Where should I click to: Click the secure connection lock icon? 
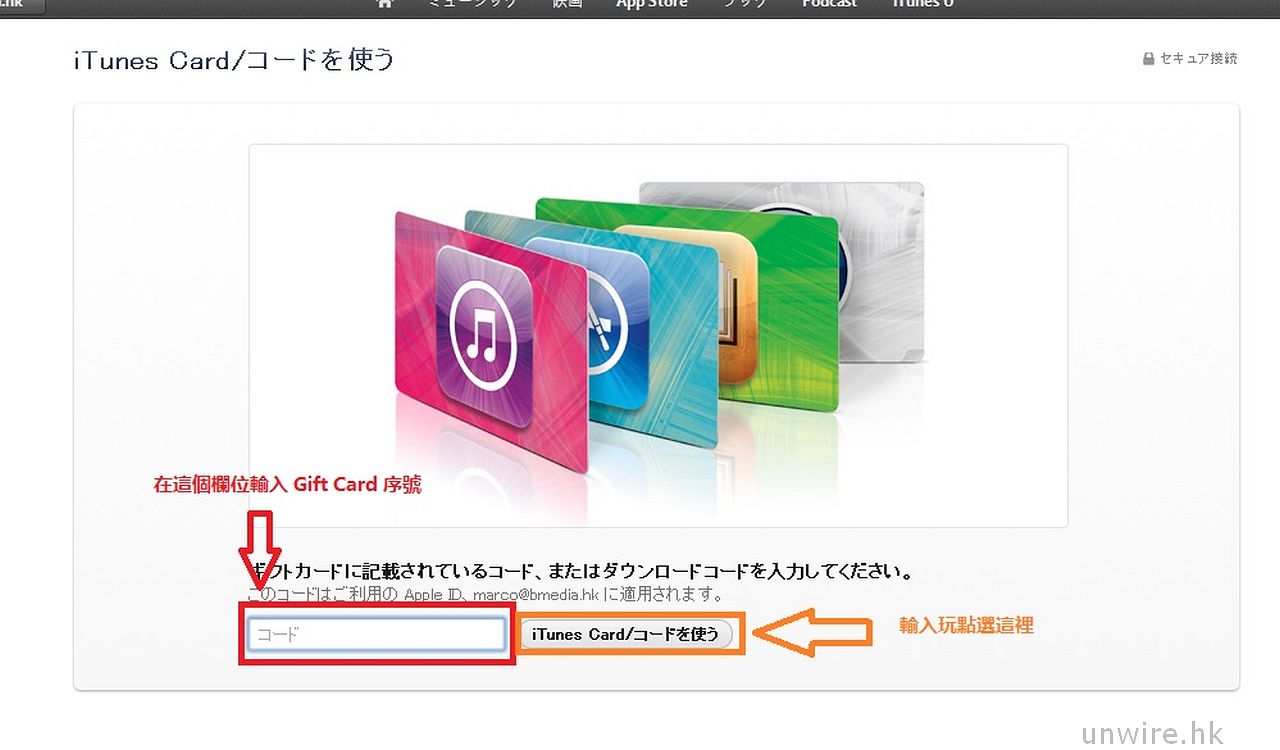pos(1149,59)
